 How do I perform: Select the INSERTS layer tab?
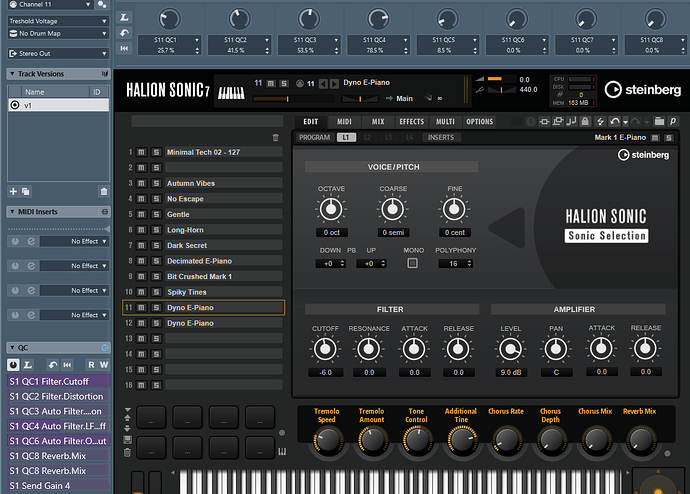pos(440,138)
